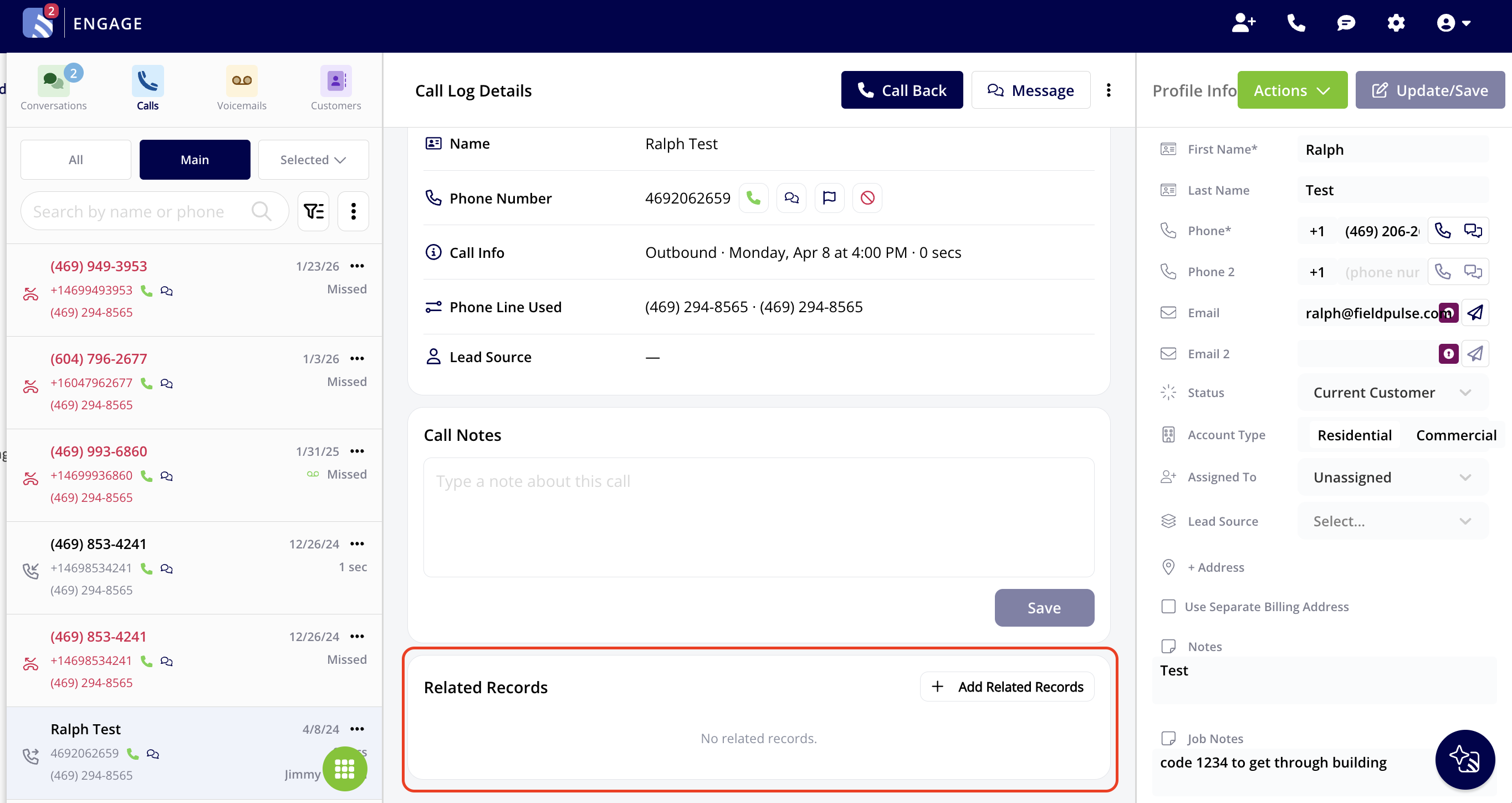The width and height of the screenshot is (1512, 803).
Task: Open call list filter icon
Action: (314, 211)
